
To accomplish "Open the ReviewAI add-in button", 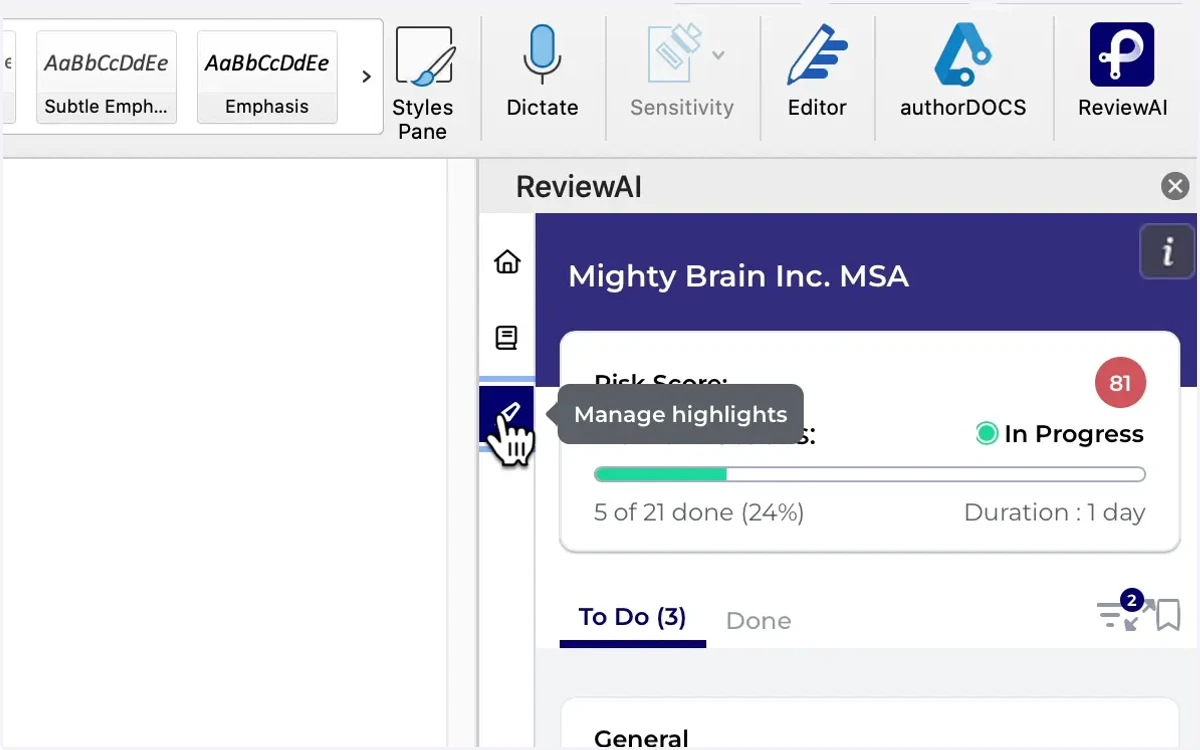I will point(1122,72).
